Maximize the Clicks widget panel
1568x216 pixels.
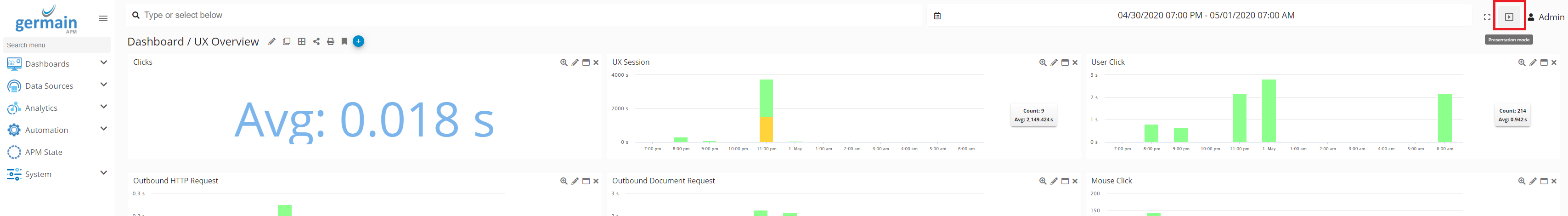click(x=586, y=63)
